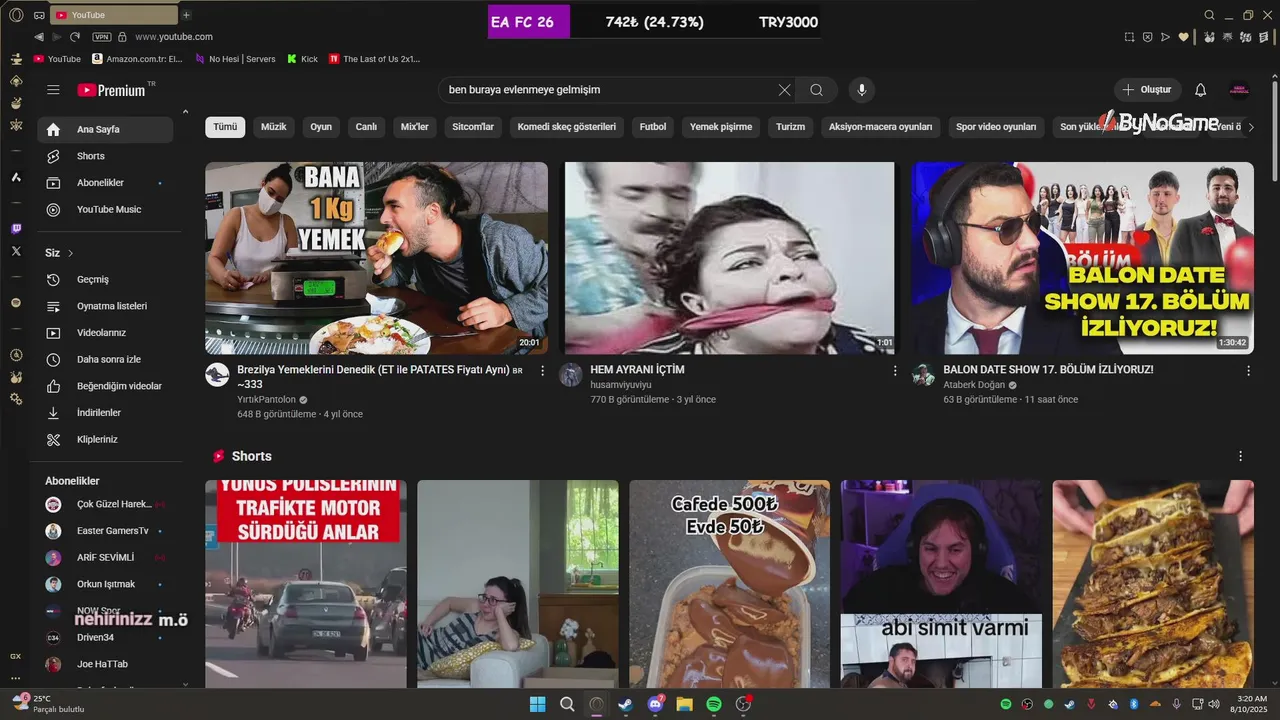The width and height of the screenshot is (1280, 720).
Task: Open a new browser tab
Action: [x=186, y=15]
